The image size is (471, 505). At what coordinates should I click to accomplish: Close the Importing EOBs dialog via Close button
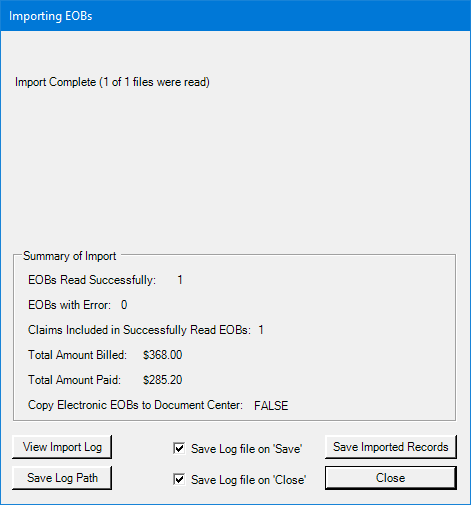(x=391, y=478)
